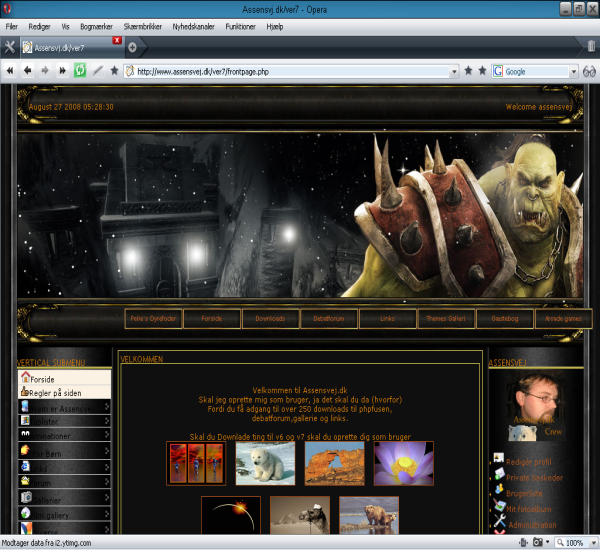Open the Vis menu
The height and width of the screenshot is (550, 600).
[x=65, y=27]
